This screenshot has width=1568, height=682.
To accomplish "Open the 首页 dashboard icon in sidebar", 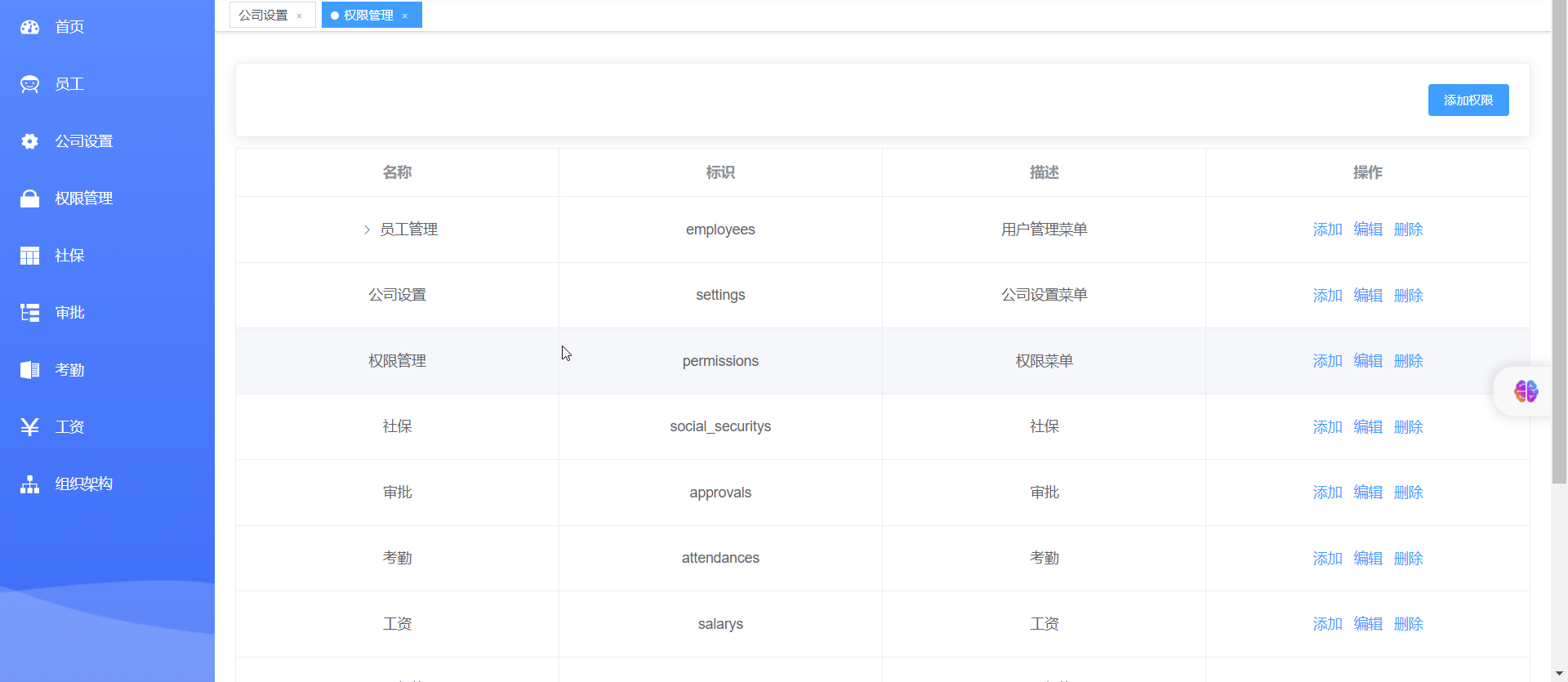I will pos(29,27).
